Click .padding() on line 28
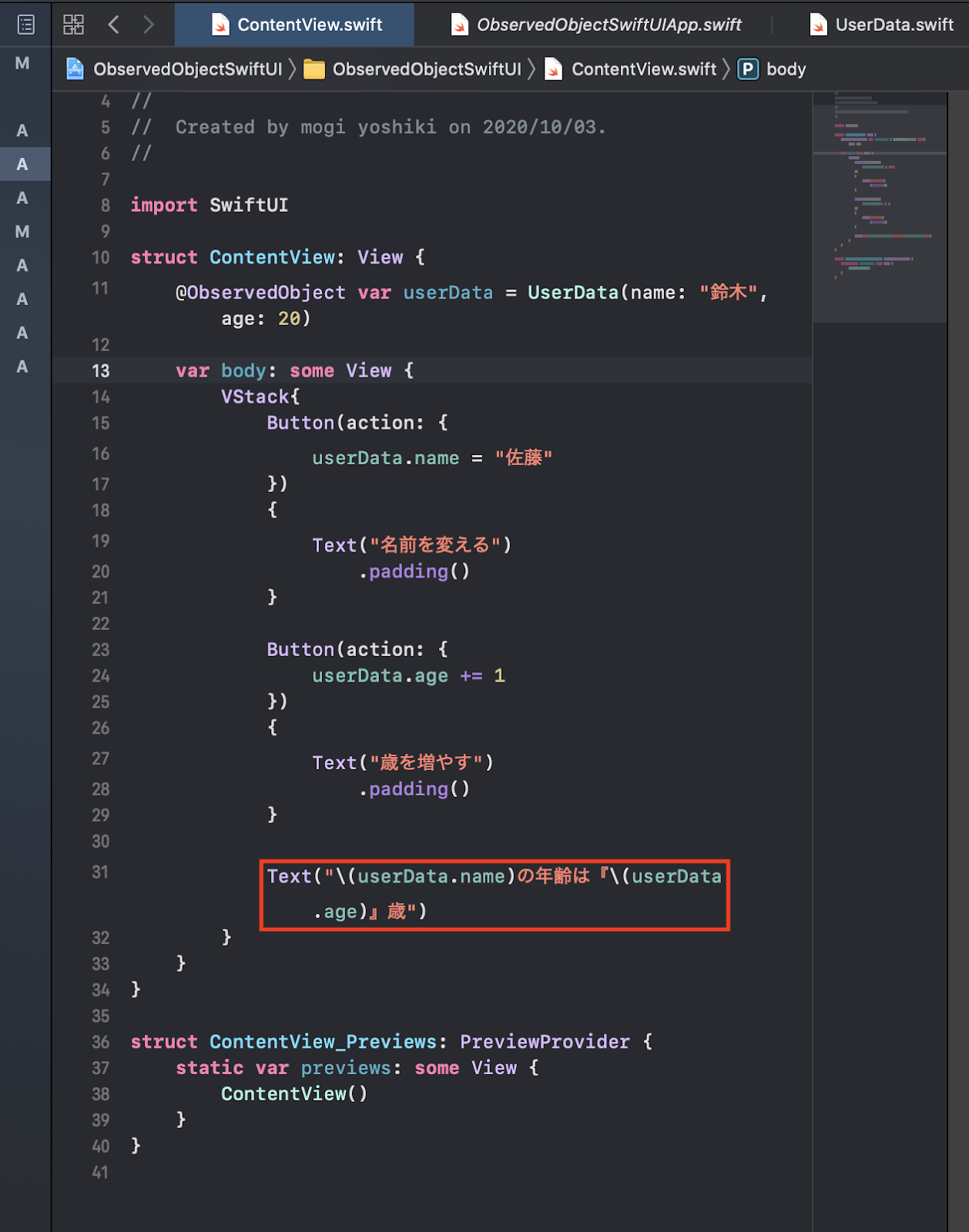The width and height of the screenshot is (969, 1232). click(x=414, y=789)
